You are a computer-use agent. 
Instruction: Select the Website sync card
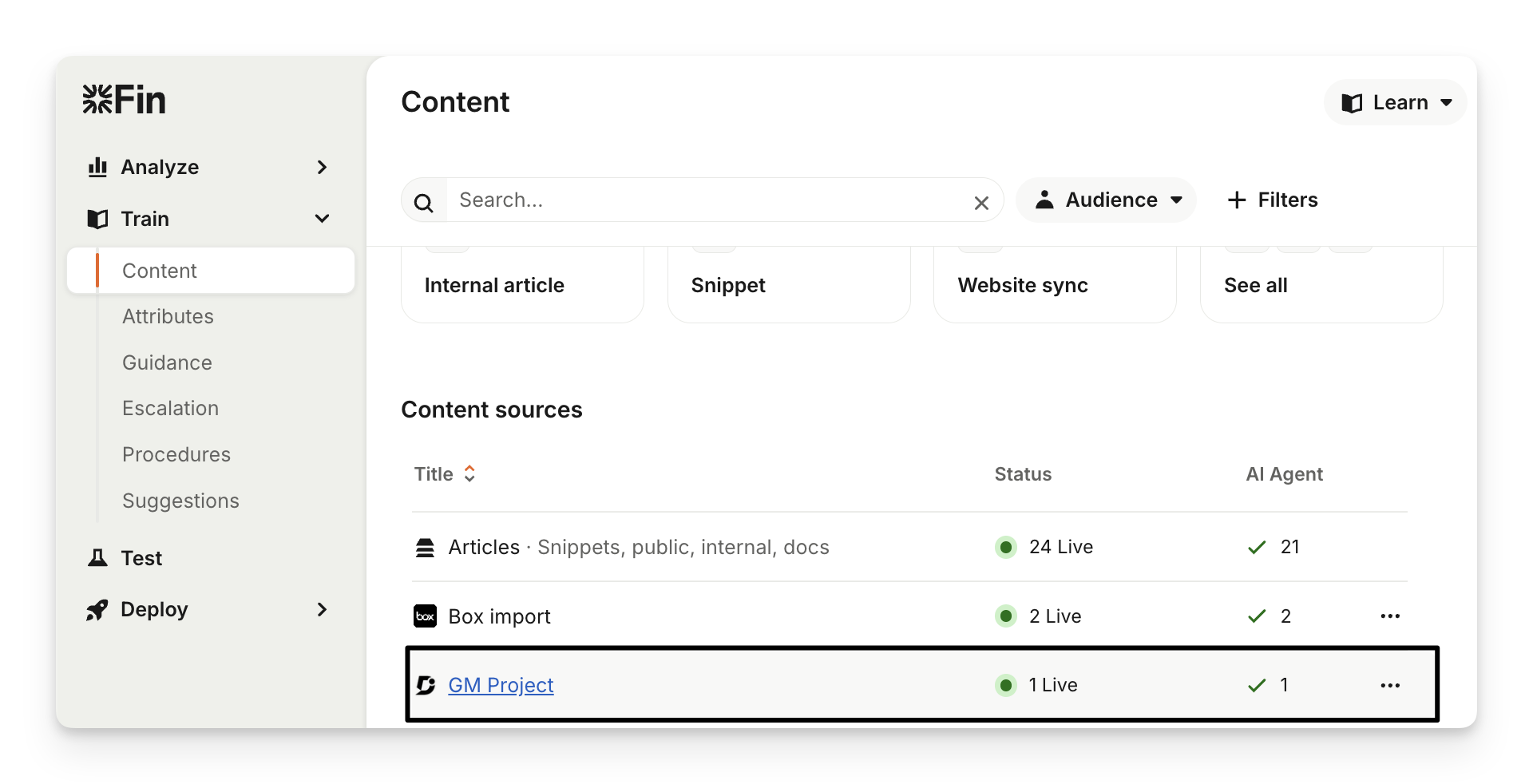click(x=1054, y=285)
